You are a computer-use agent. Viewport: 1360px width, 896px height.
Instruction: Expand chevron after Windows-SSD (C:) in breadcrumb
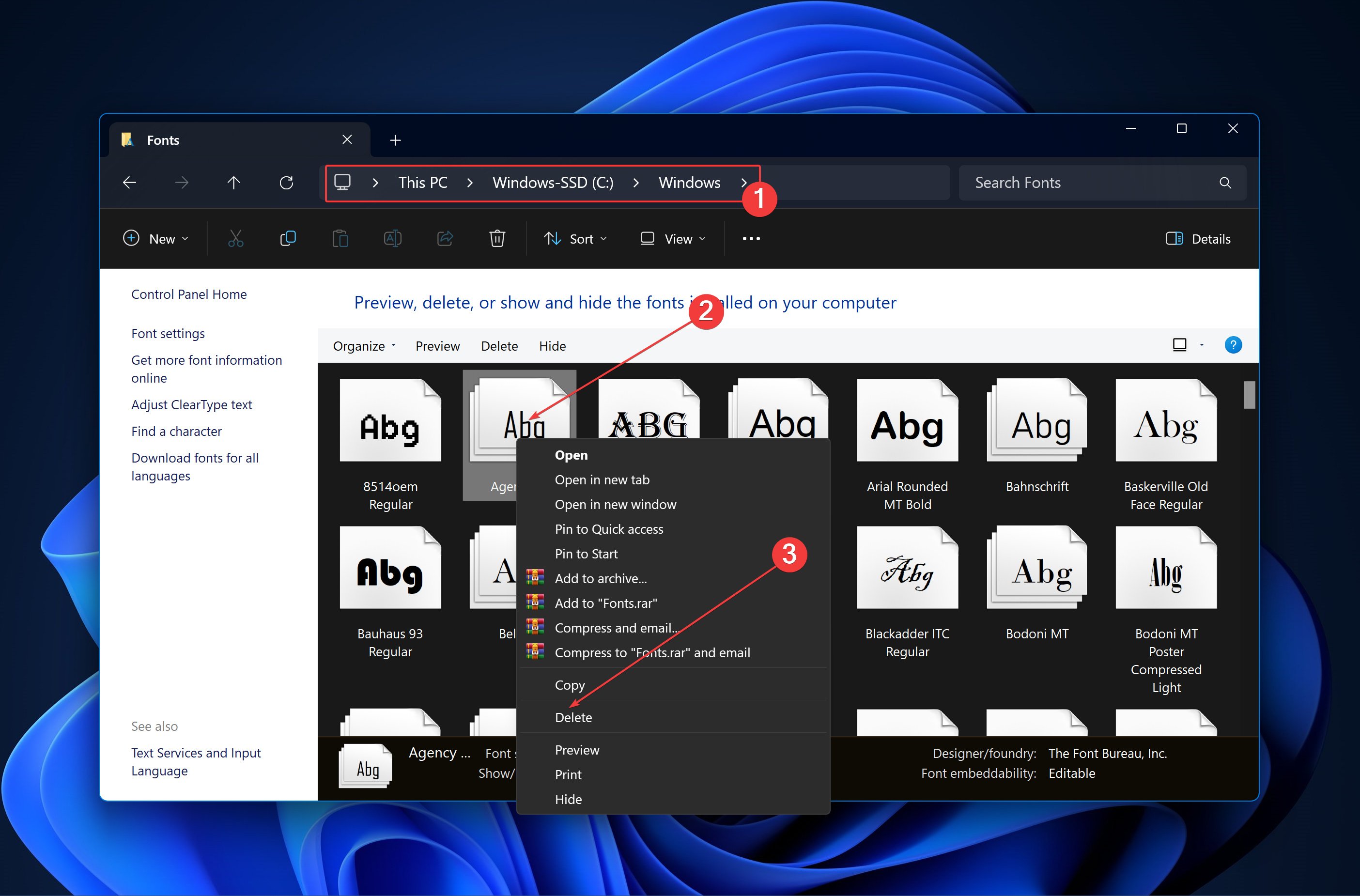[x=636, y=183]
